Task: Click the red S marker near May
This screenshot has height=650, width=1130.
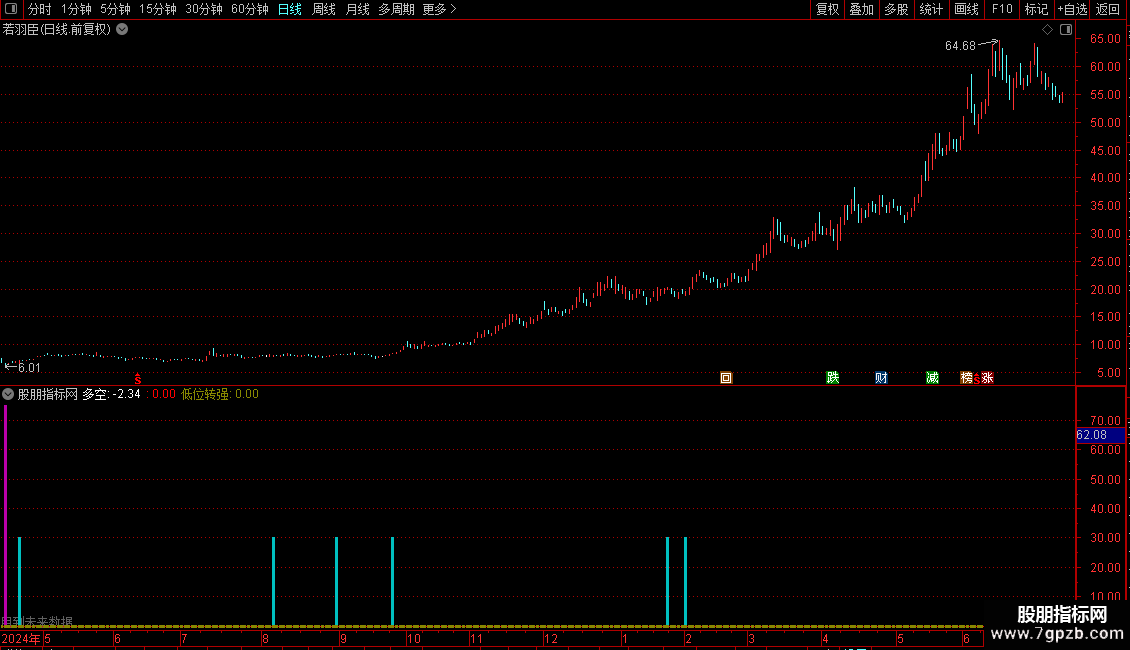Action: point(138,379)
